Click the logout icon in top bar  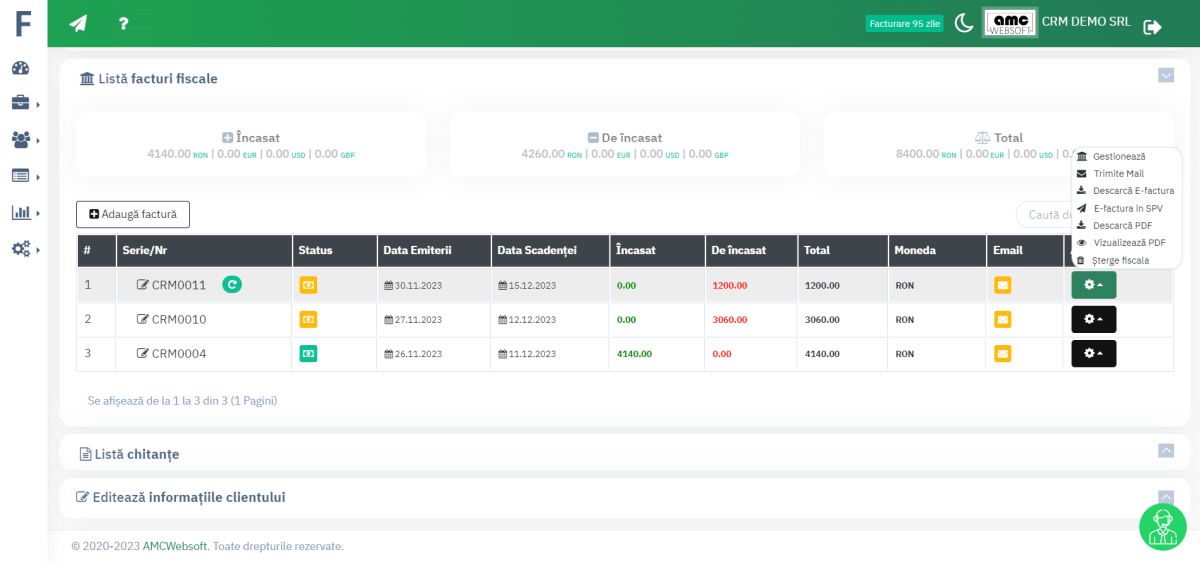1152,27
